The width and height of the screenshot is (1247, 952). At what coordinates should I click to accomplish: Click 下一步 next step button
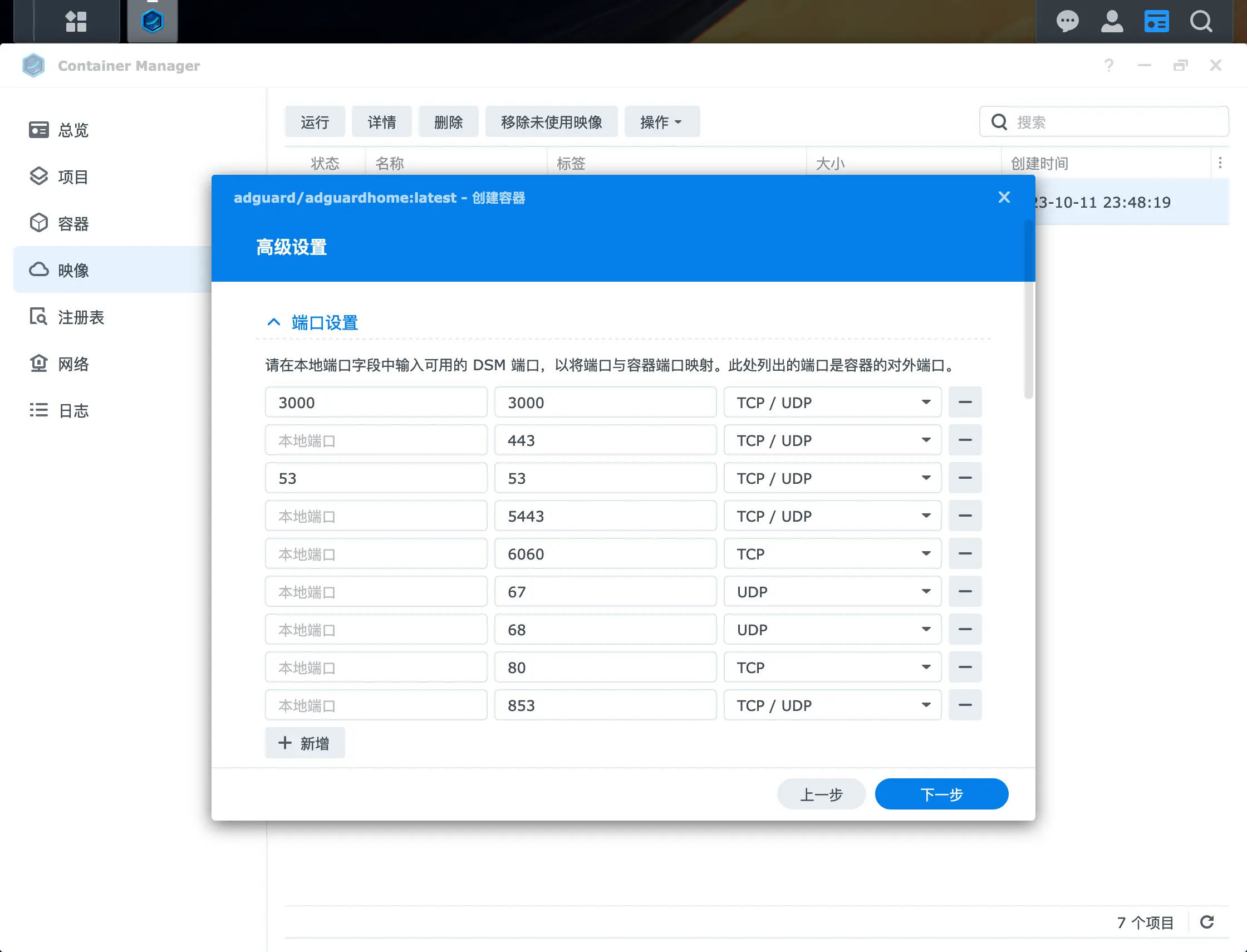941,794
